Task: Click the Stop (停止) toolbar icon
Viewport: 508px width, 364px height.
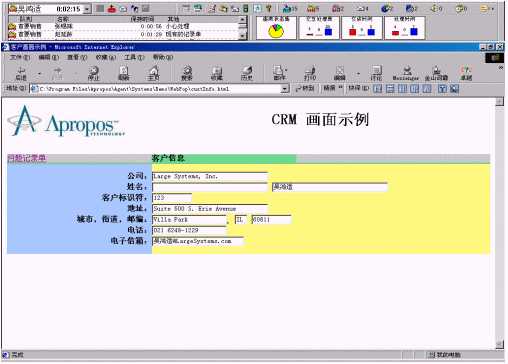Action: [x=94, y=73]
